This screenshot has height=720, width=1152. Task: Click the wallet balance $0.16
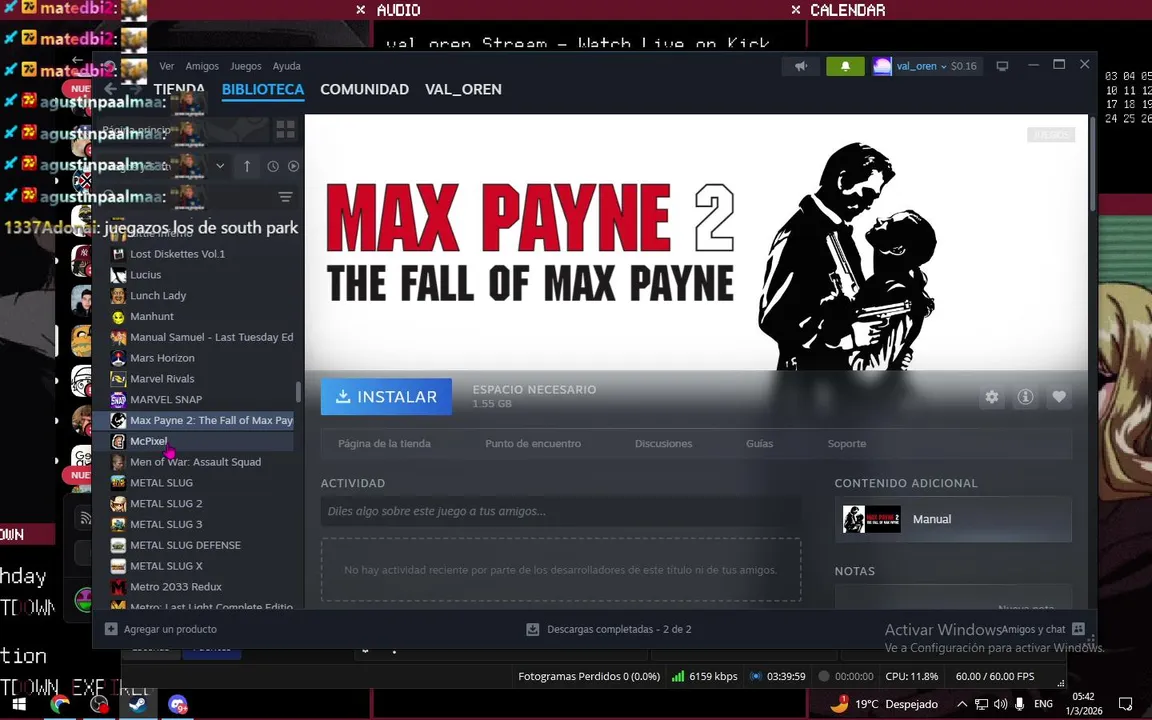pyautogui.click(x=964, y=66)
